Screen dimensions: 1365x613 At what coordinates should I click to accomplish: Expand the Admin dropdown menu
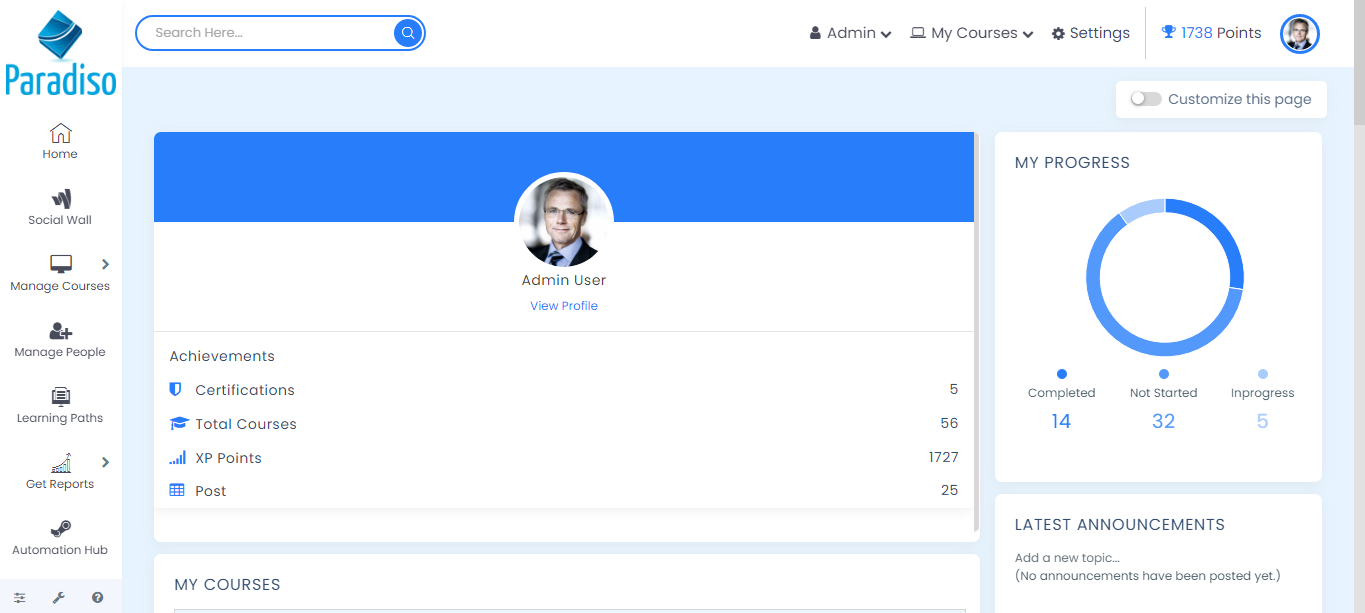tap(850, 33)
